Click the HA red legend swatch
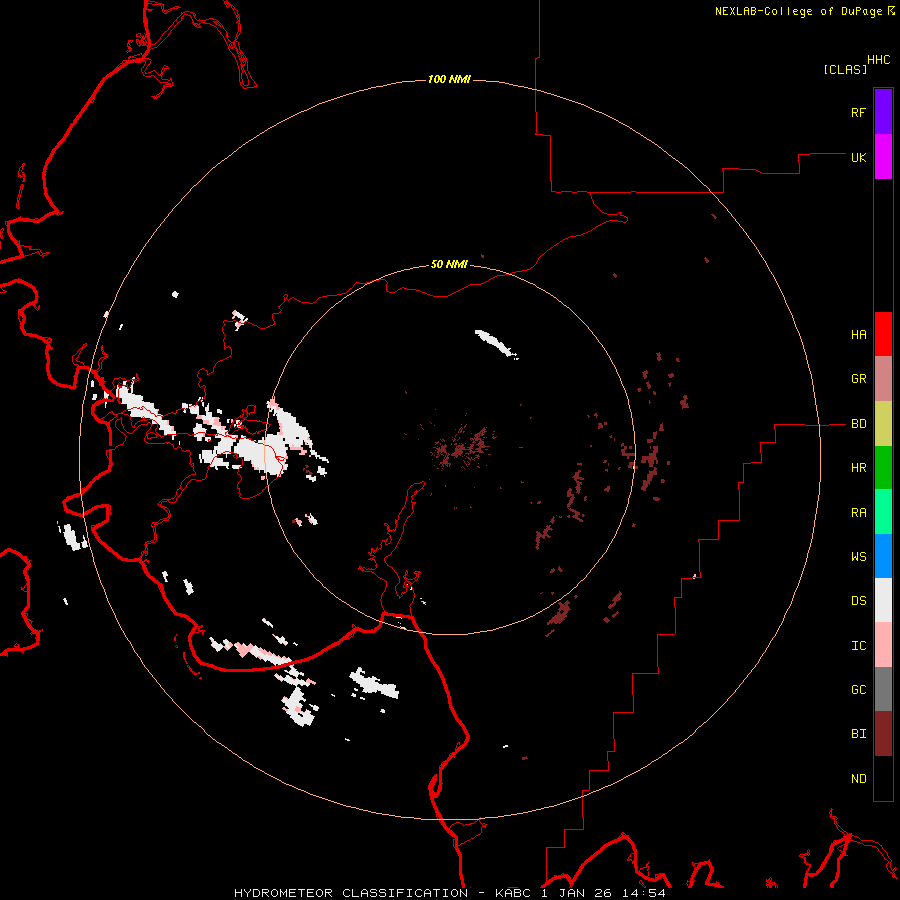Screen dimensions: 900x900 pyautogui.click(x=883, y=334)
